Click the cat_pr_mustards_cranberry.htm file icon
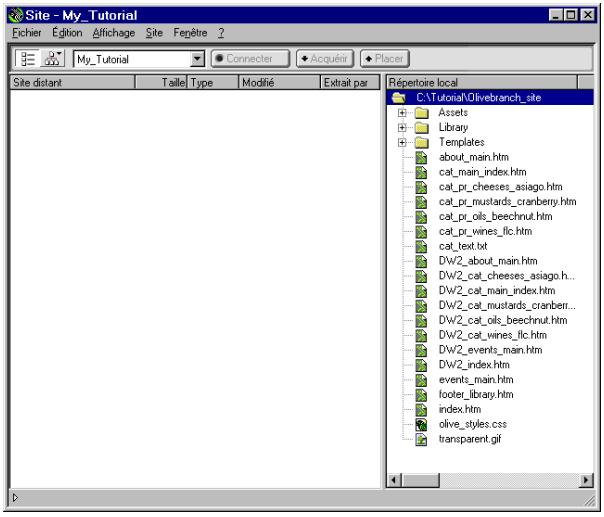This screenshot has width=604, height=517. (421, 202)
